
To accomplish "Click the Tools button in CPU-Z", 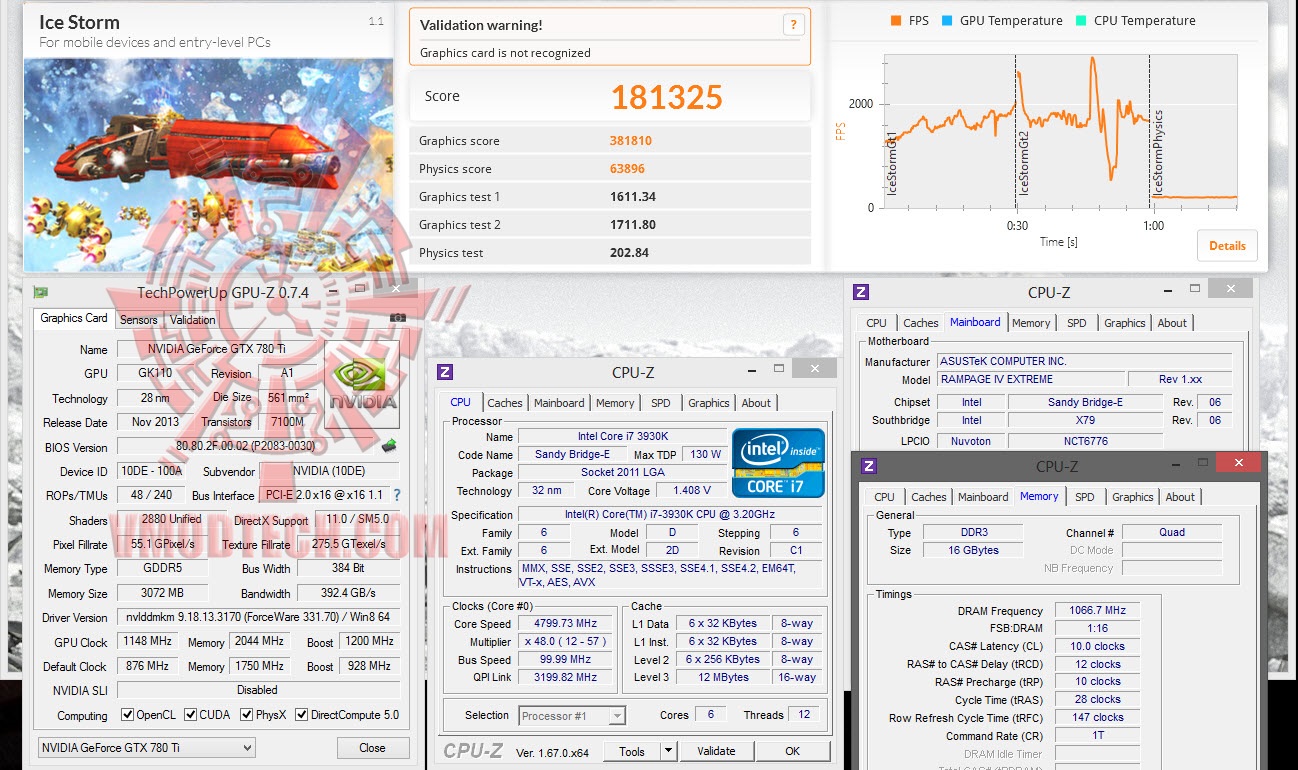I will [x=632, y=751].
